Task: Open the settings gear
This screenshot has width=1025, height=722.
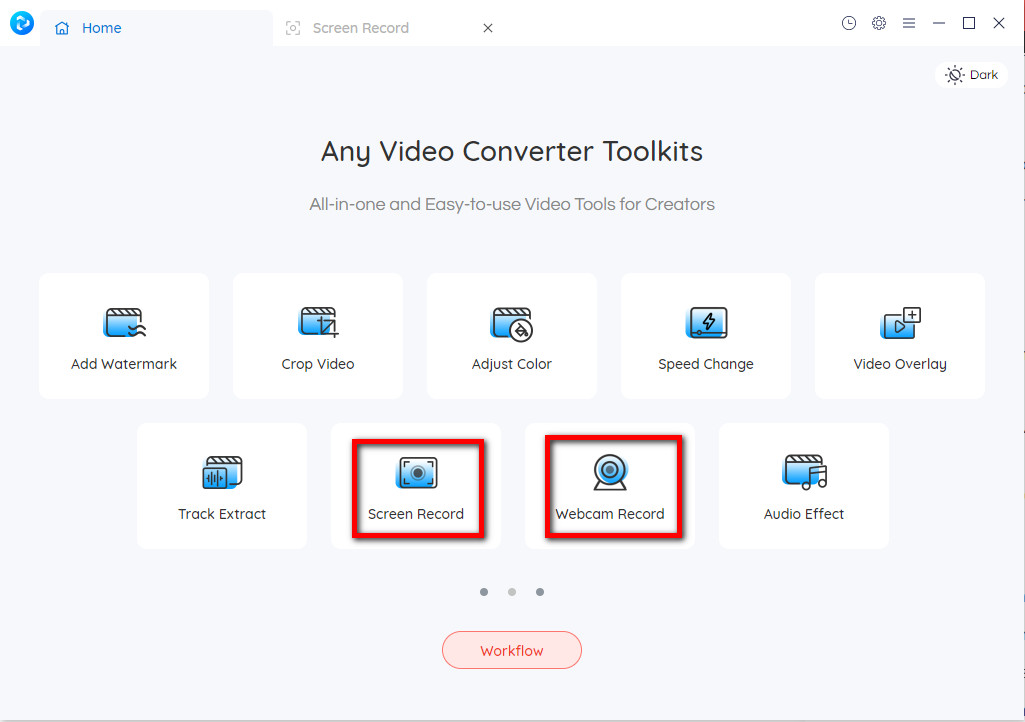Action: tap(879, 23)
